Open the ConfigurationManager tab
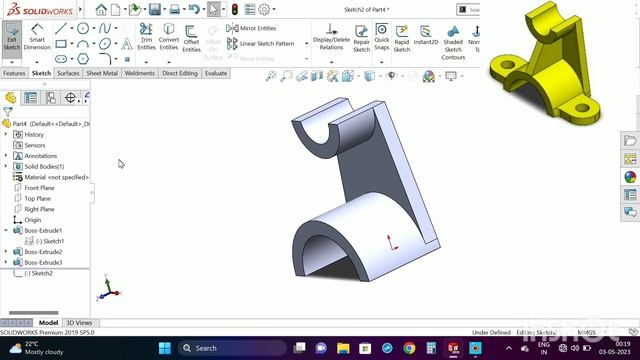Screen dimensions: 640x360 click(x=51, y=98)
